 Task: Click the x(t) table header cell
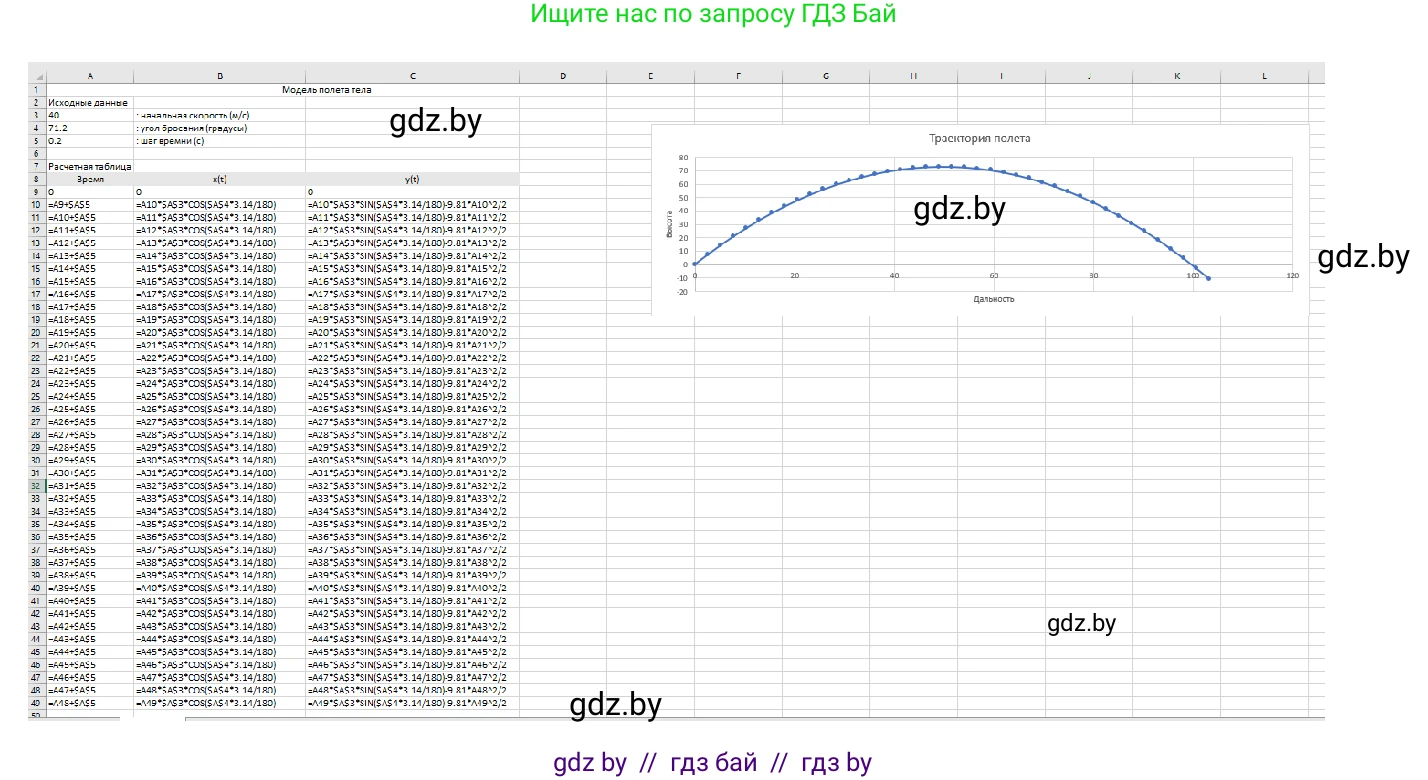(219, 179)
